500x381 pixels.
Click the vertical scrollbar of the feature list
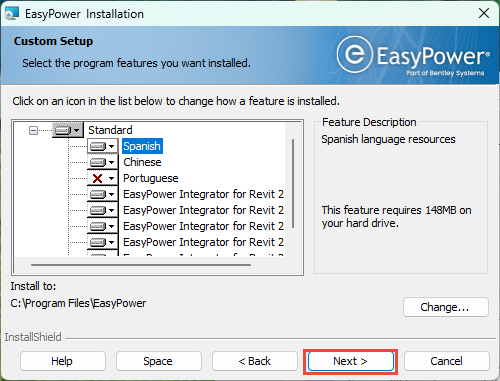pos(293,183)
